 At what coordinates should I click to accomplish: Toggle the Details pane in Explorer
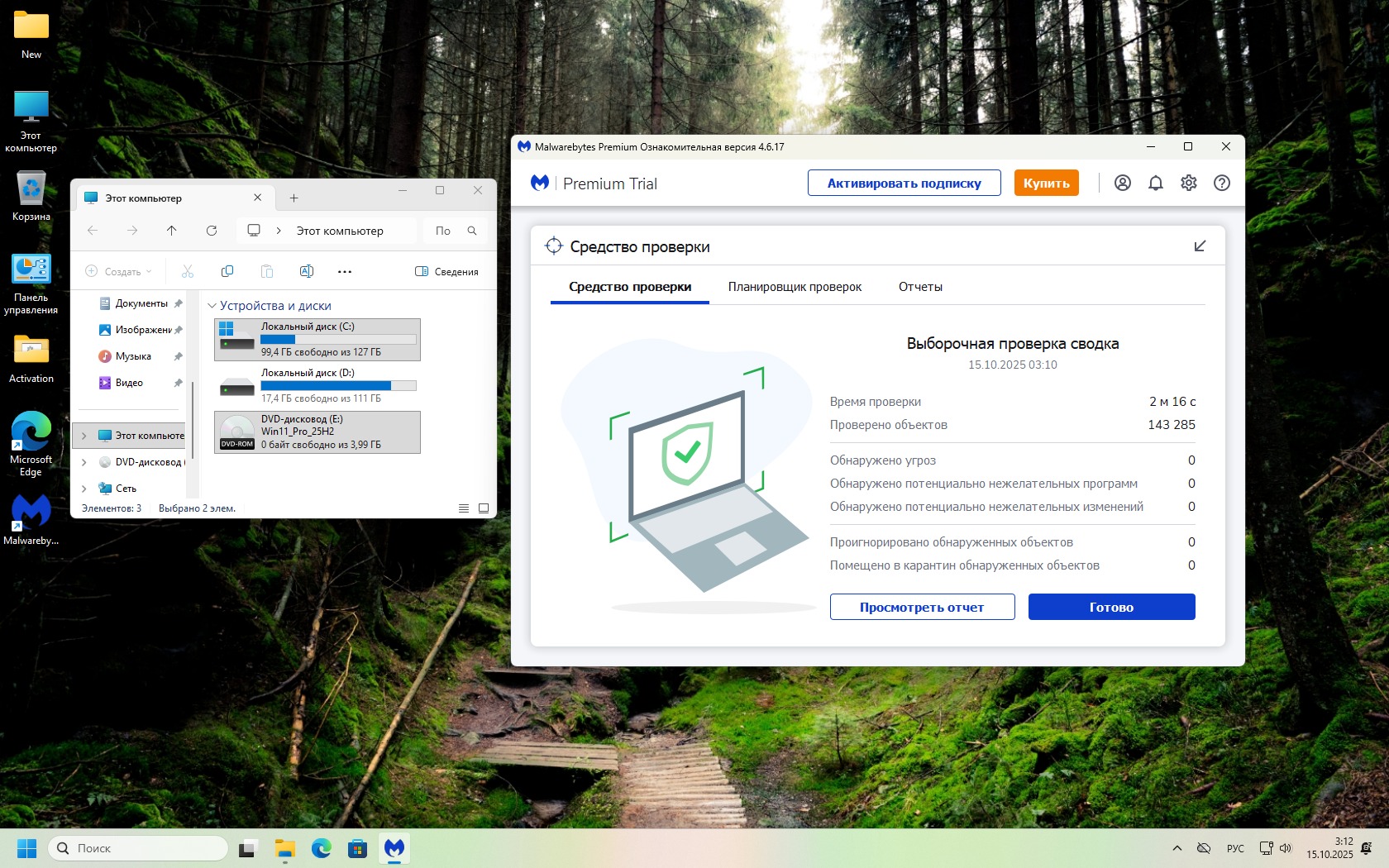(446, 271)
